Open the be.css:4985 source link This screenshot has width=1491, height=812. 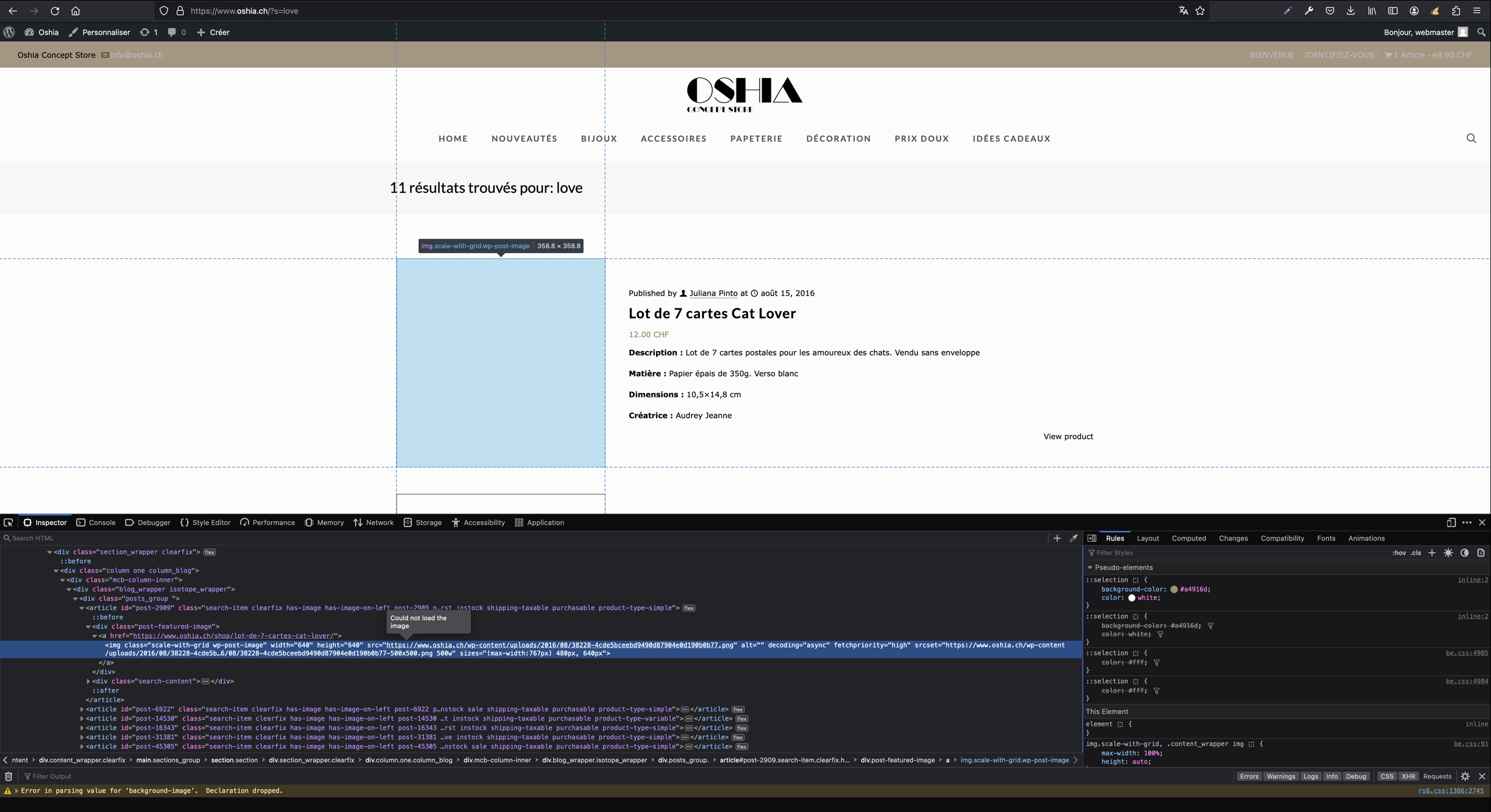(1467, 653)
